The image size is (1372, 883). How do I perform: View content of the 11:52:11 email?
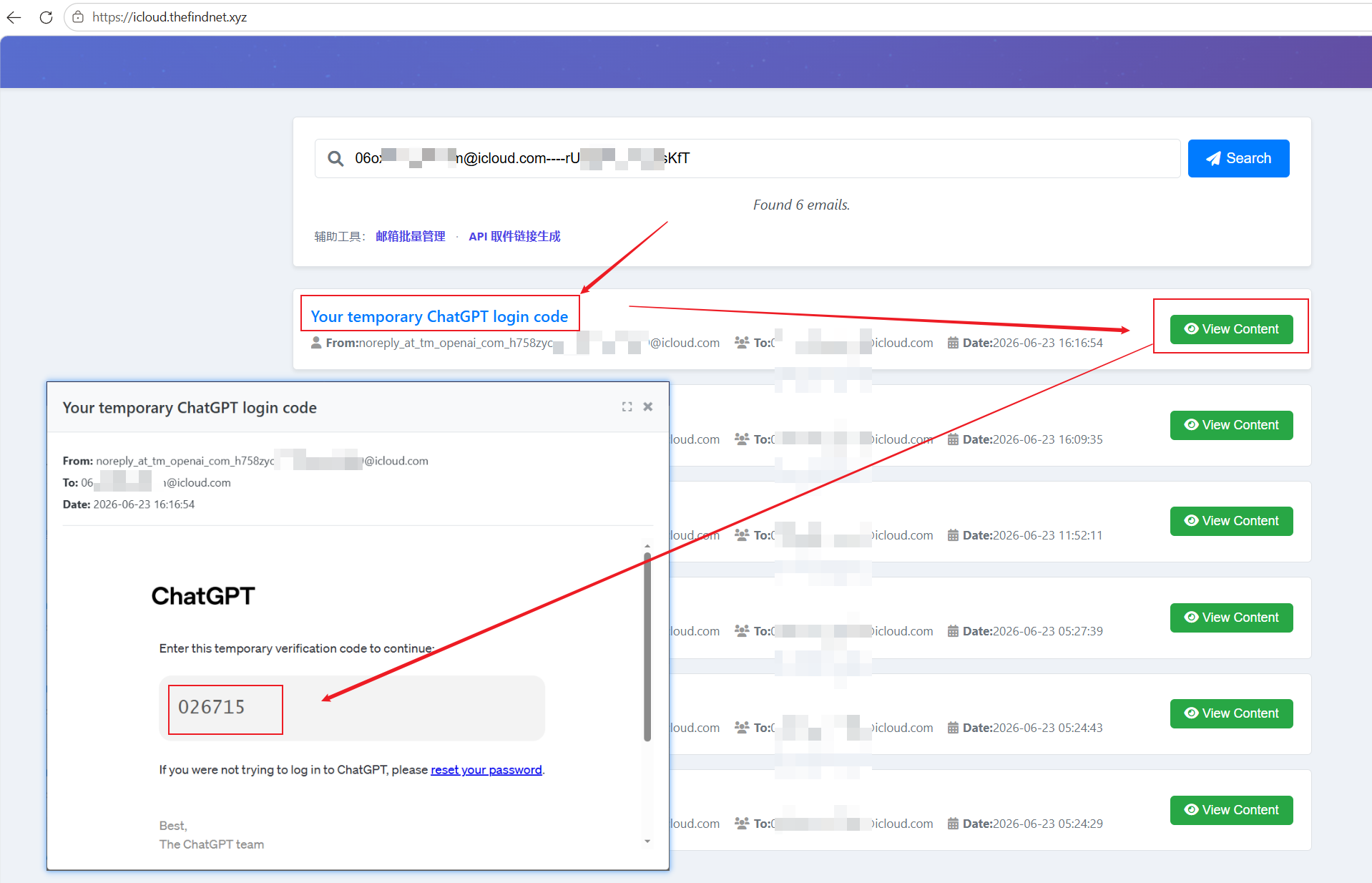point(1231,521)
